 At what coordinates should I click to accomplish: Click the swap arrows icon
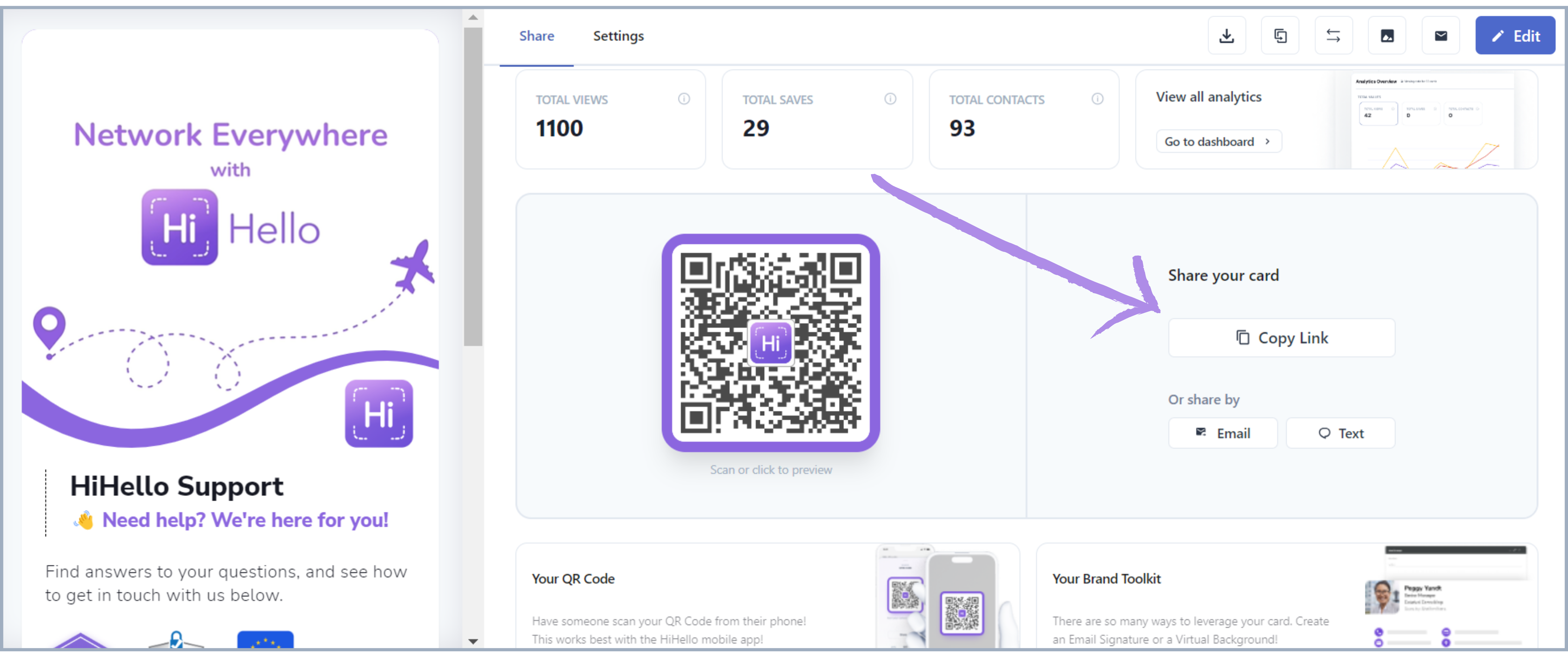(x=1333, y=36)
